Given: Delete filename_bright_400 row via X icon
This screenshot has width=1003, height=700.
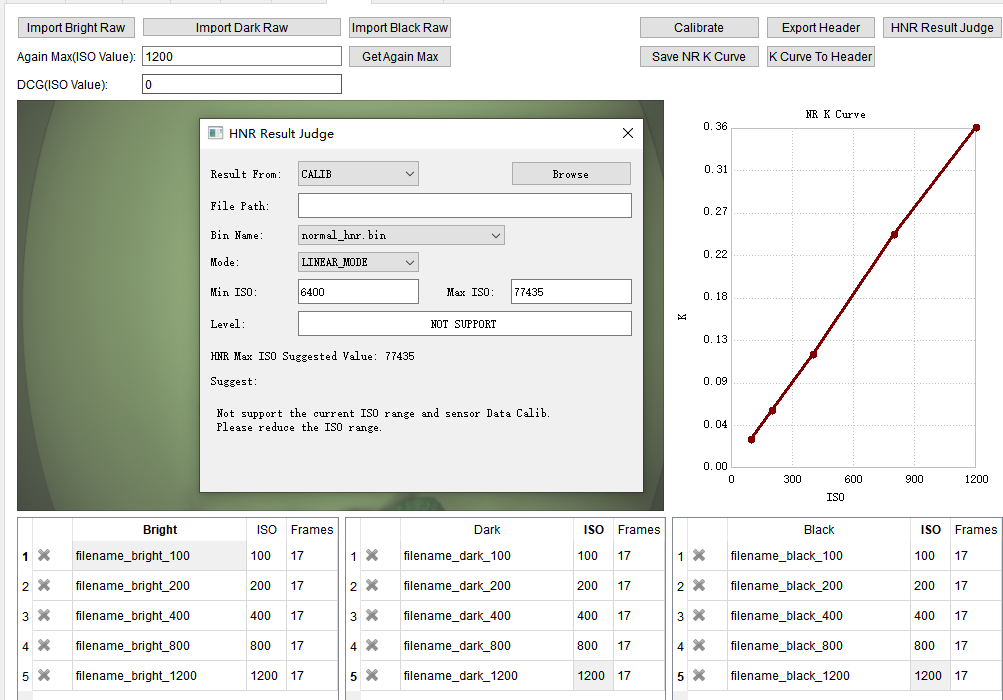Looking at the screenshot, I should 44,616.
